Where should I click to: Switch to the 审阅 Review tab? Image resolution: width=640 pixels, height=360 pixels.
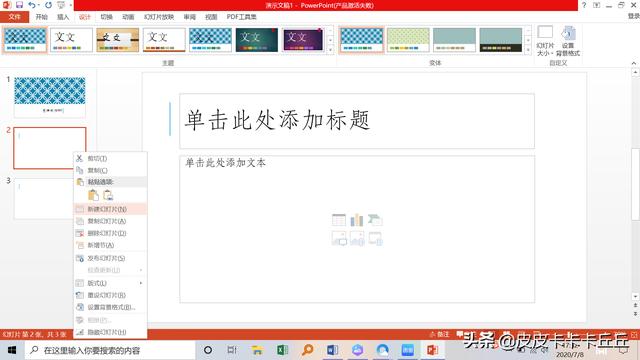tap(189, 17)
